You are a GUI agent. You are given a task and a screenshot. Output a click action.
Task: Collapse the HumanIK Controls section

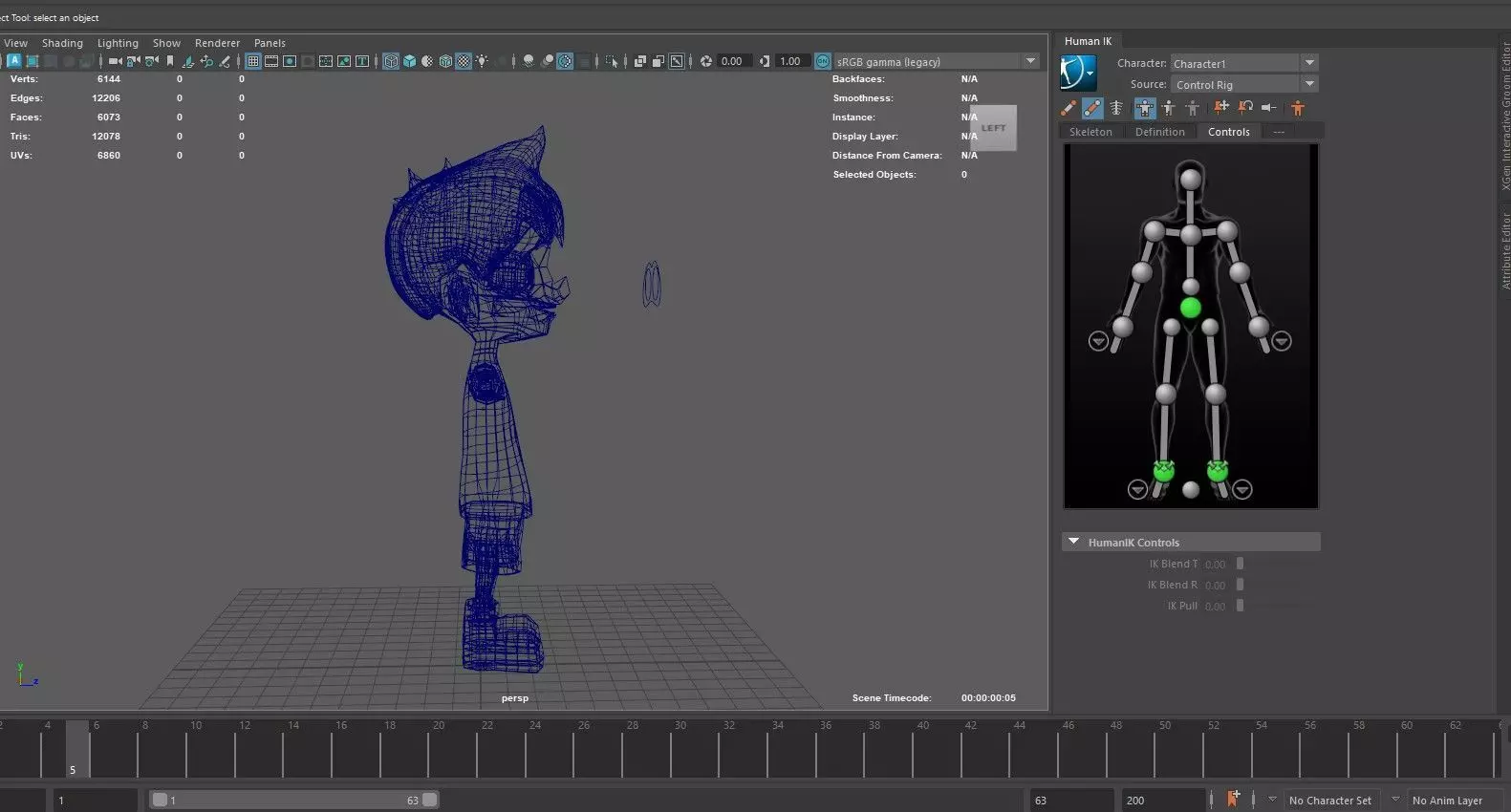coord(1073,542)
